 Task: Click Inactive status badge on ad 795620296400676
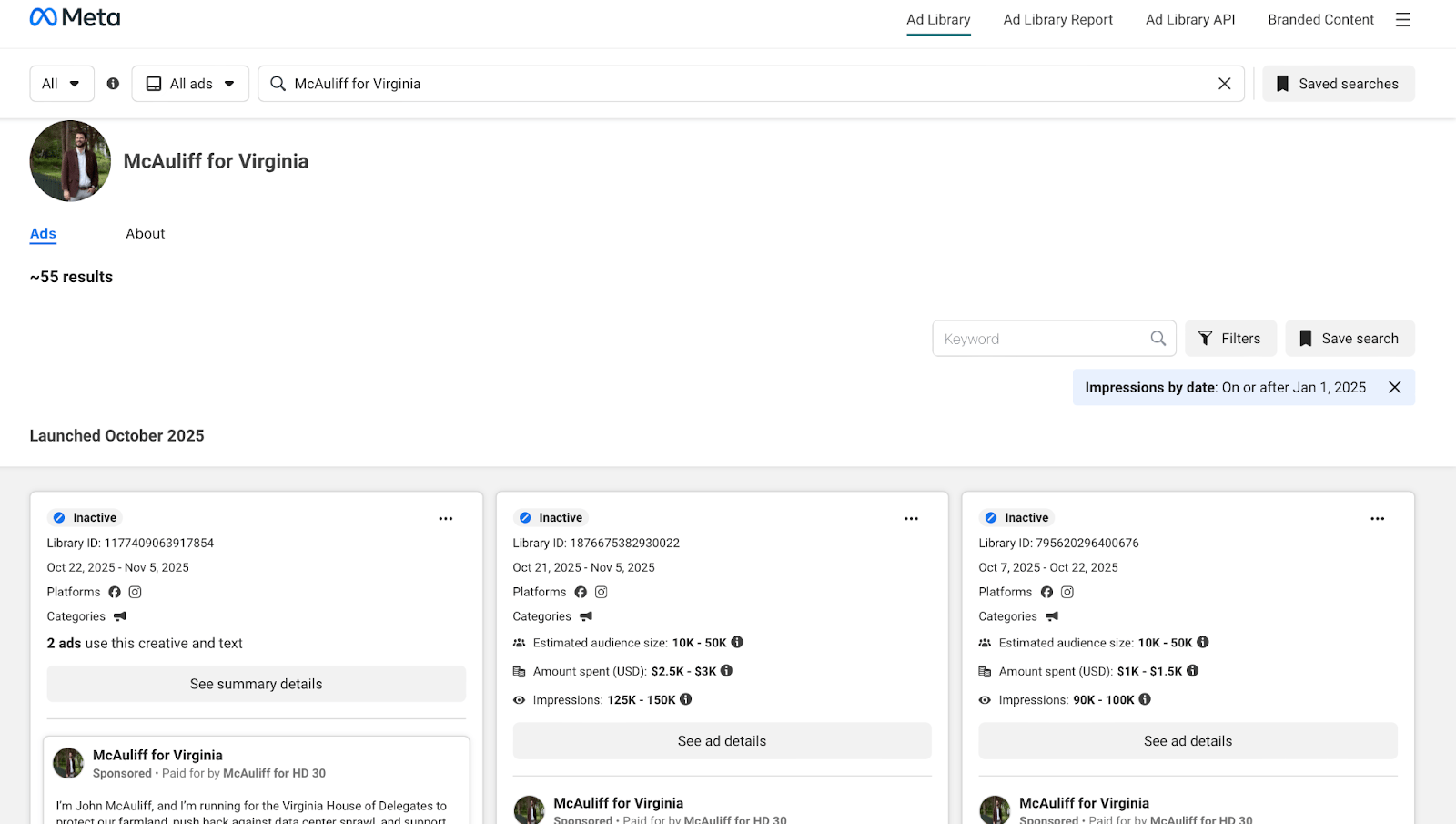1017,518
